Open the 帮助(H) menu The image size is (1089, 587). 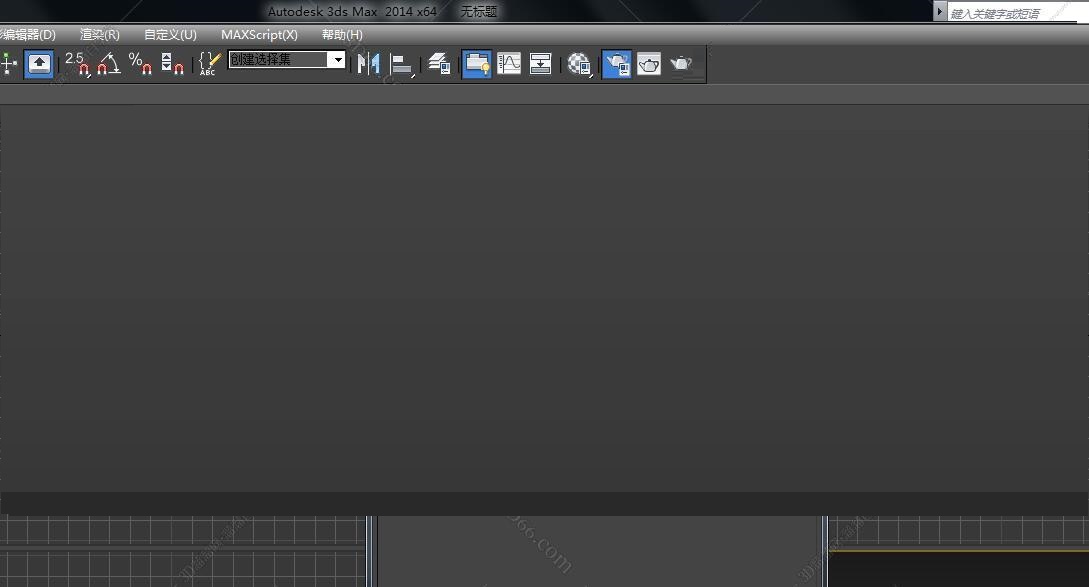coord(342,34)
